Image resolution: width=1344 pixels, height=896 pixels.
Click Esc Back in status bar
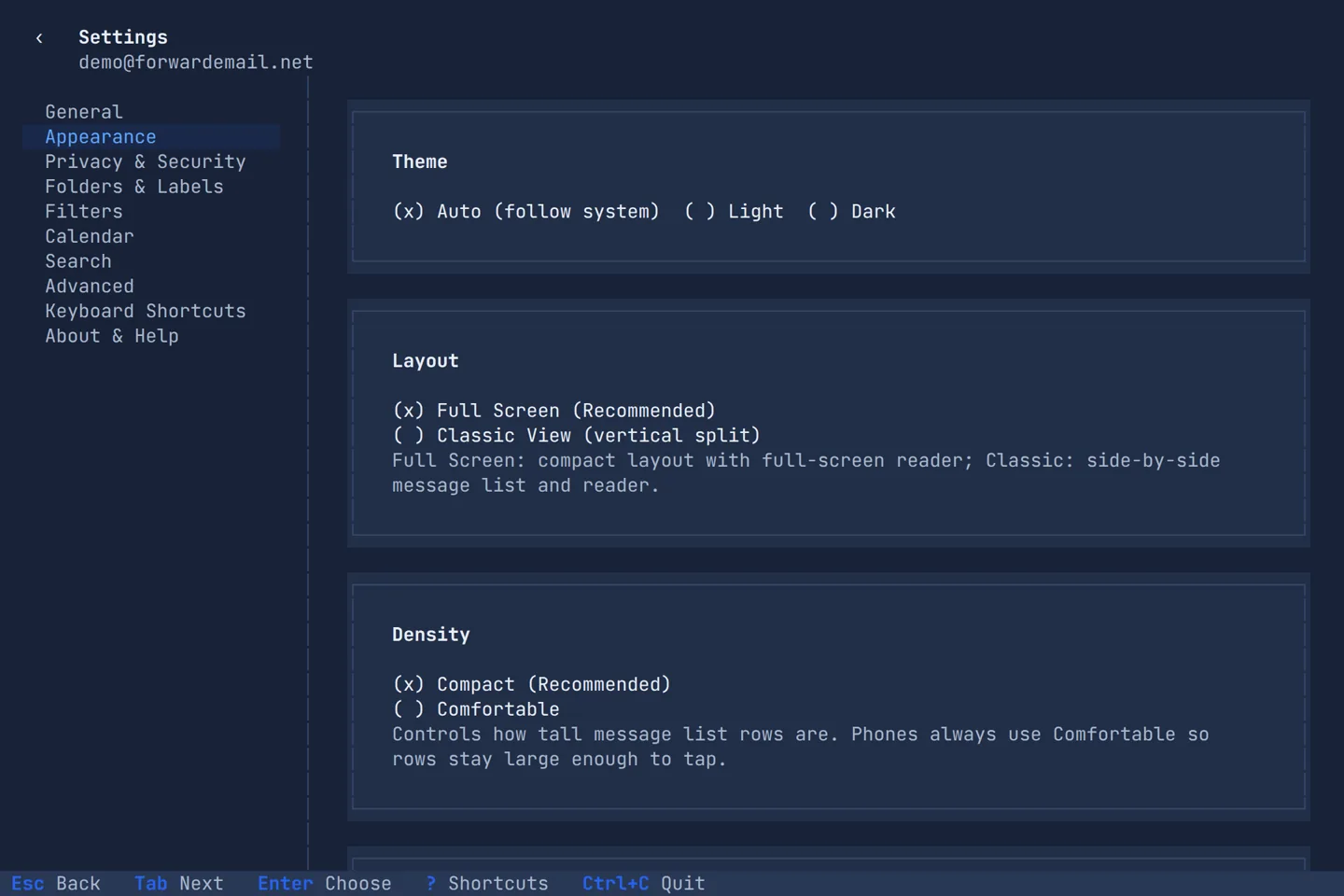tap(56, 884)
